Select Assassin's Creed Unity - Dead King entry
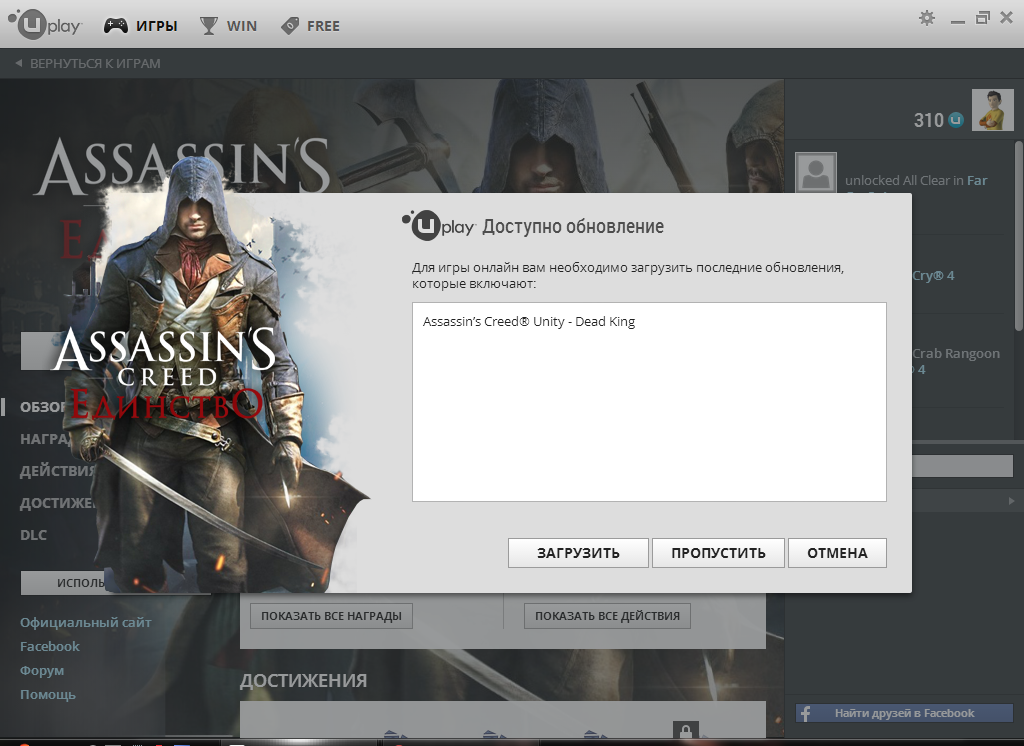Viewport: 1024px width, 746px height. [529, 321]
